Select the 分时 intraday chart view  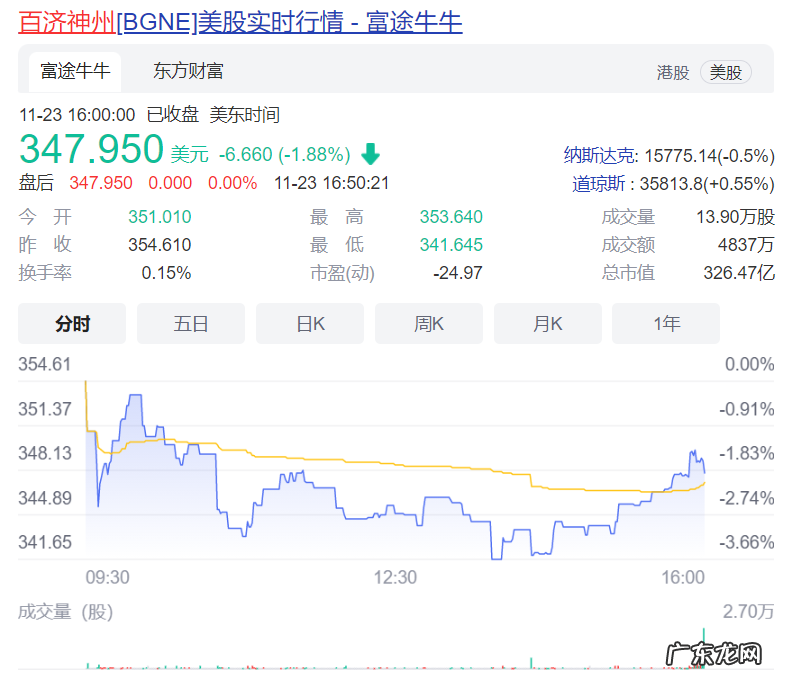click(x=71, y=322)
